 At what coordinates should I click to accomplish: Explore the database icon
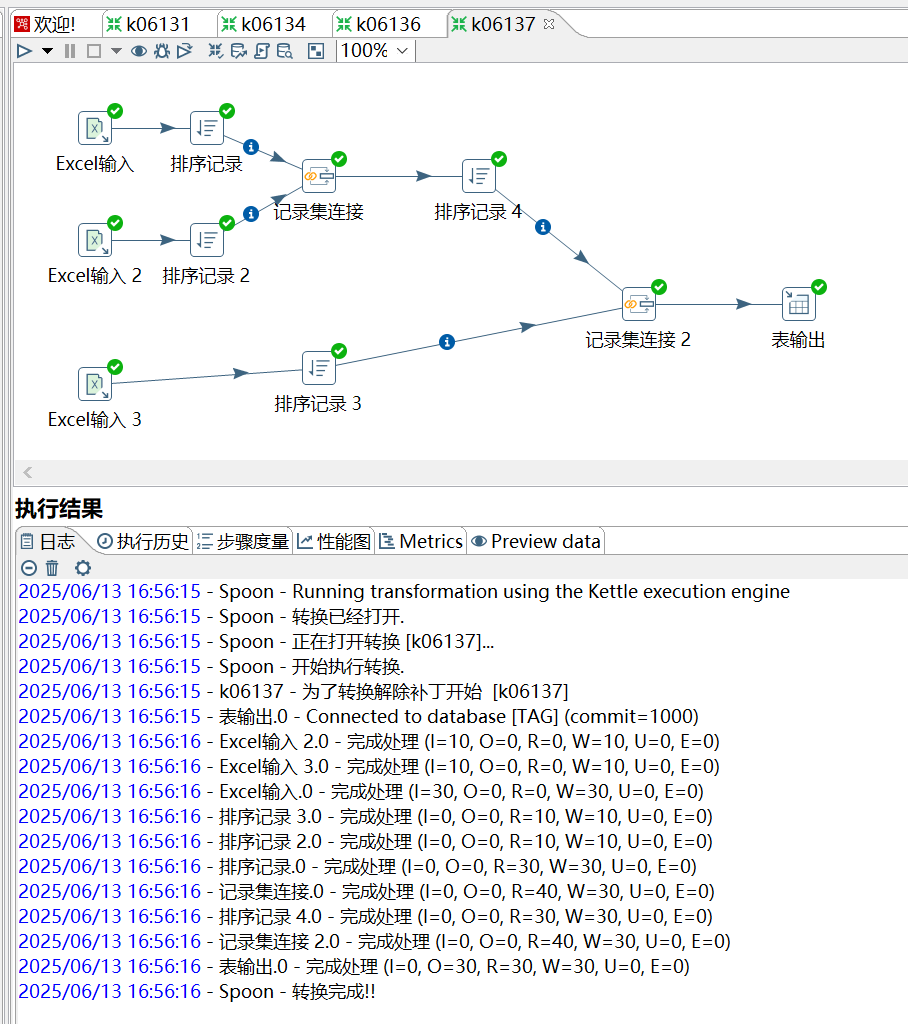coord(284,51)
